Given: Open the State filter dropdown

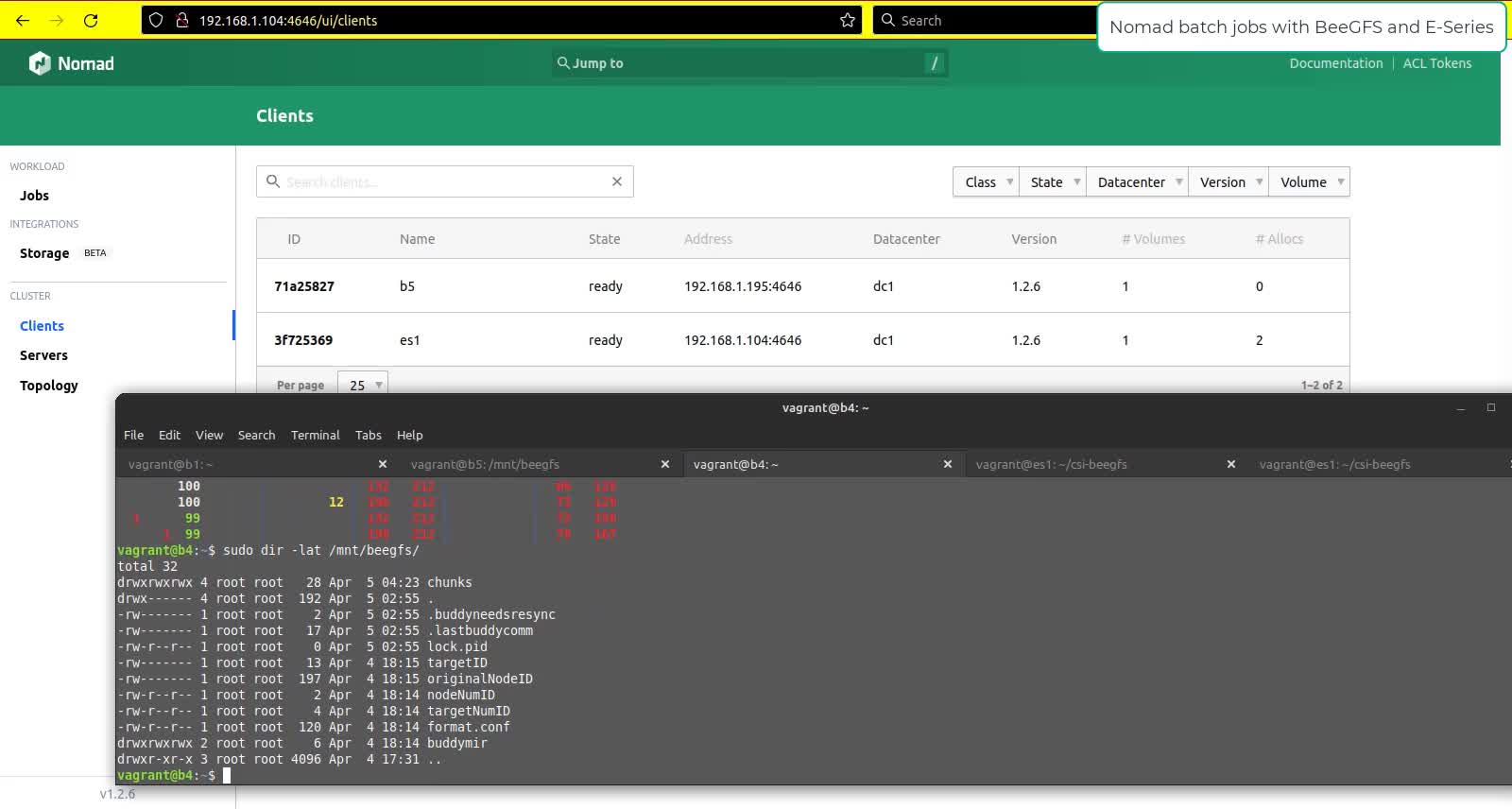Looking at the screenshot, I should [1053, 181].
